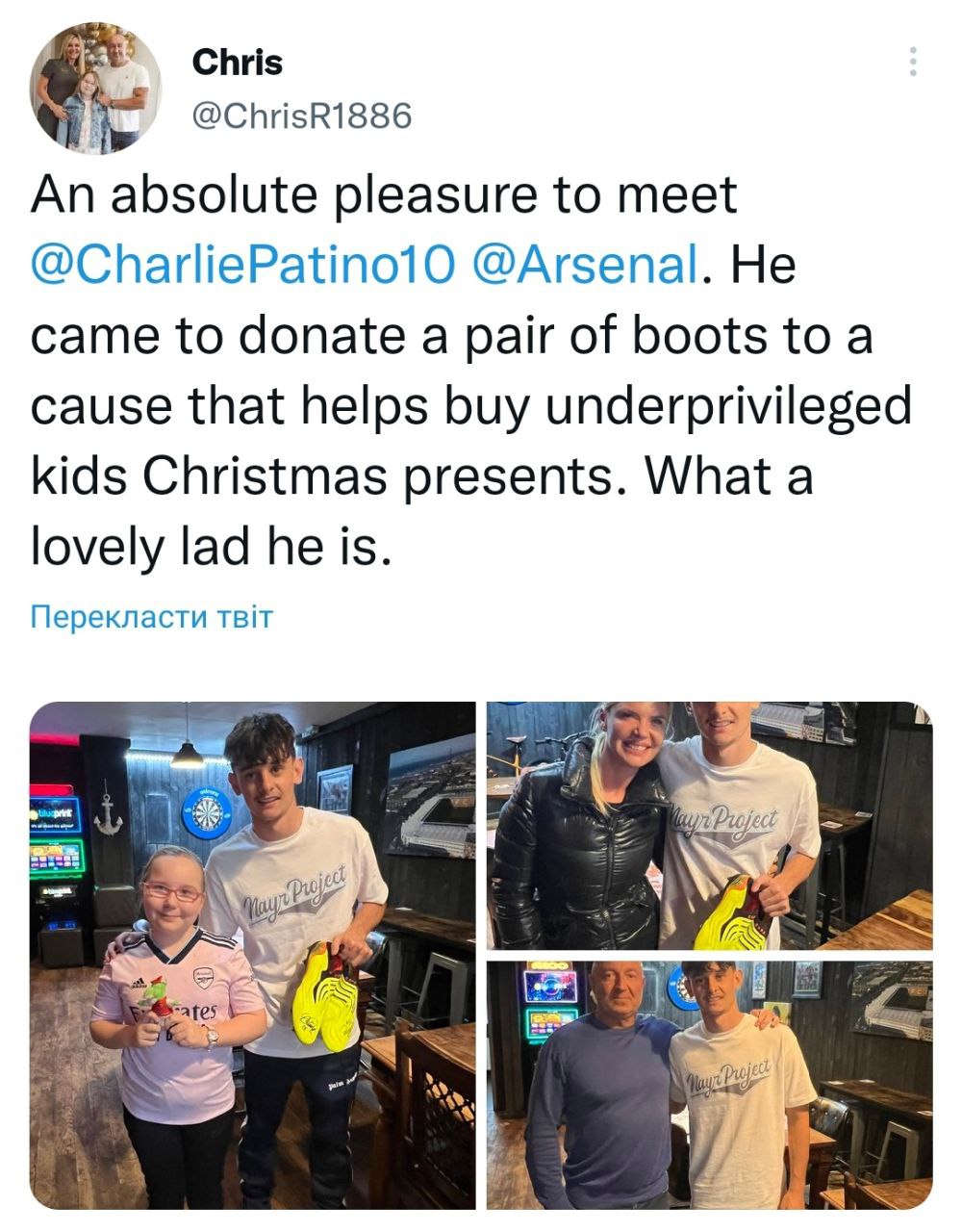This screenshot has height=1232, width=962.
Task: Open the photo with man in blue sweater
Action: click(709, 1085)
